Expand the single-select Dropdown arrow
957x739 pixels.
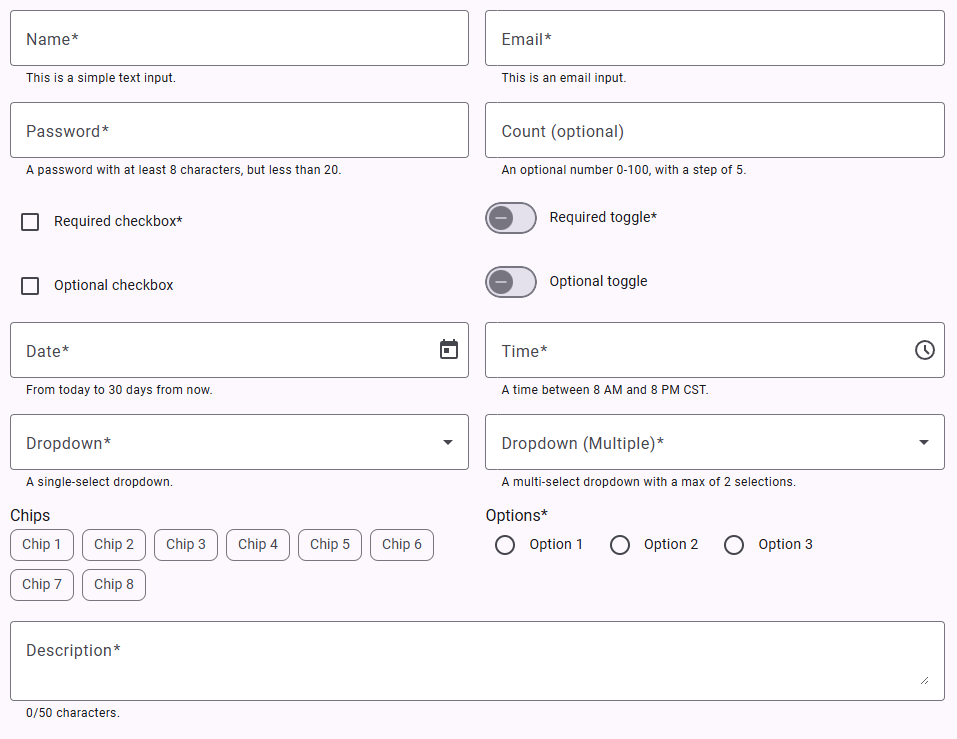pos(448,442)
